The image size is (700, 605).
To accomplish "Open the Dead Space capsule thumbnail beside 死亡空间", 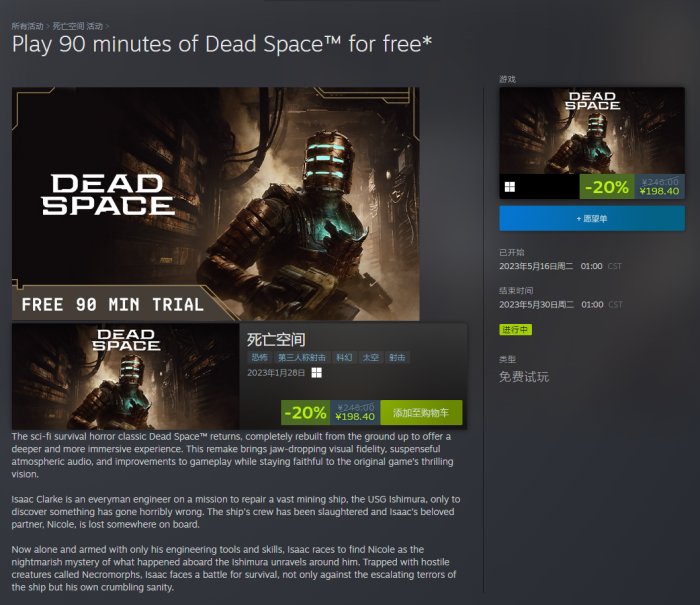I will click(125, 376).
